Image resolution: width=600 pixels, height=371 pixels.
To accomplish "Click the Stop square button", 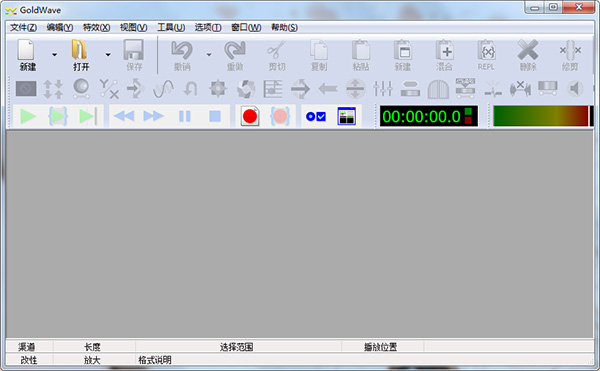I will (215, 116).
